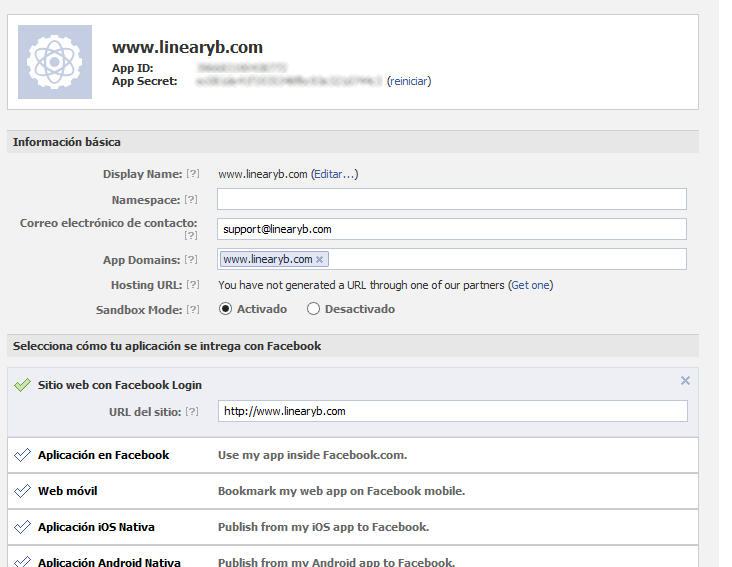Click the help [?] next to App Domains
The height and width of the screenshot is (567, 732).
pyautogui.click(x=191, y=259)
